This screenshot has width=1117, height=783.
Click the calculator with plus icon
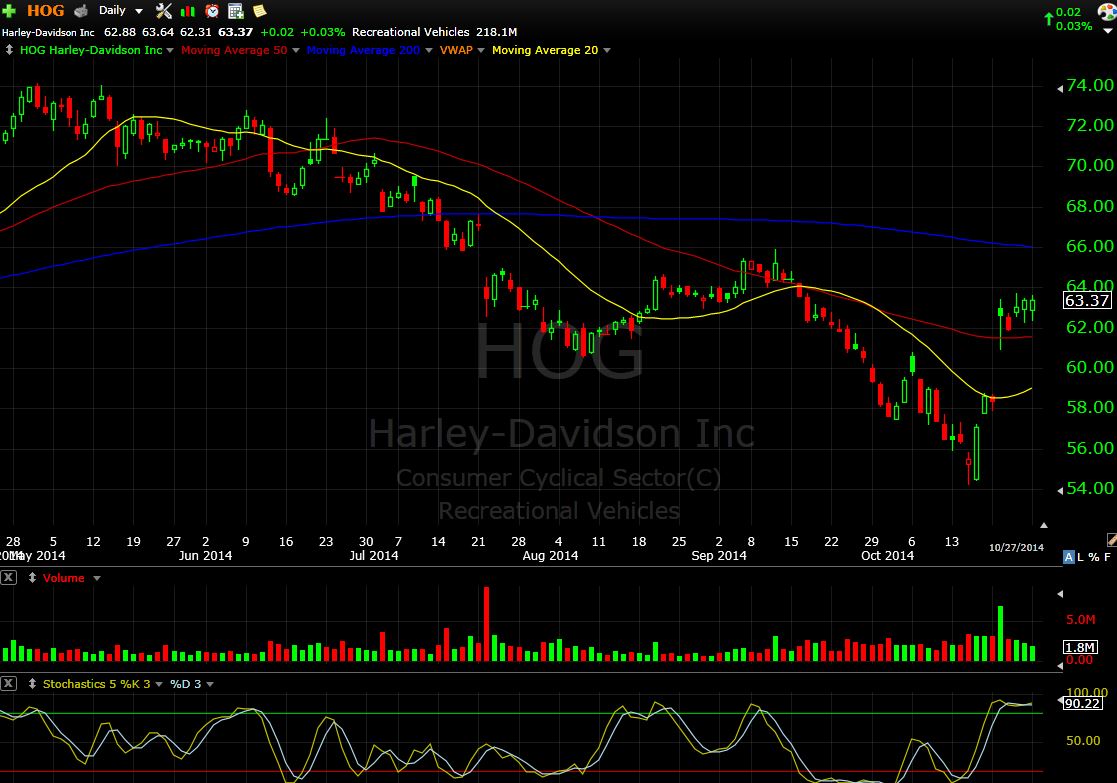(x=236, y=11)
